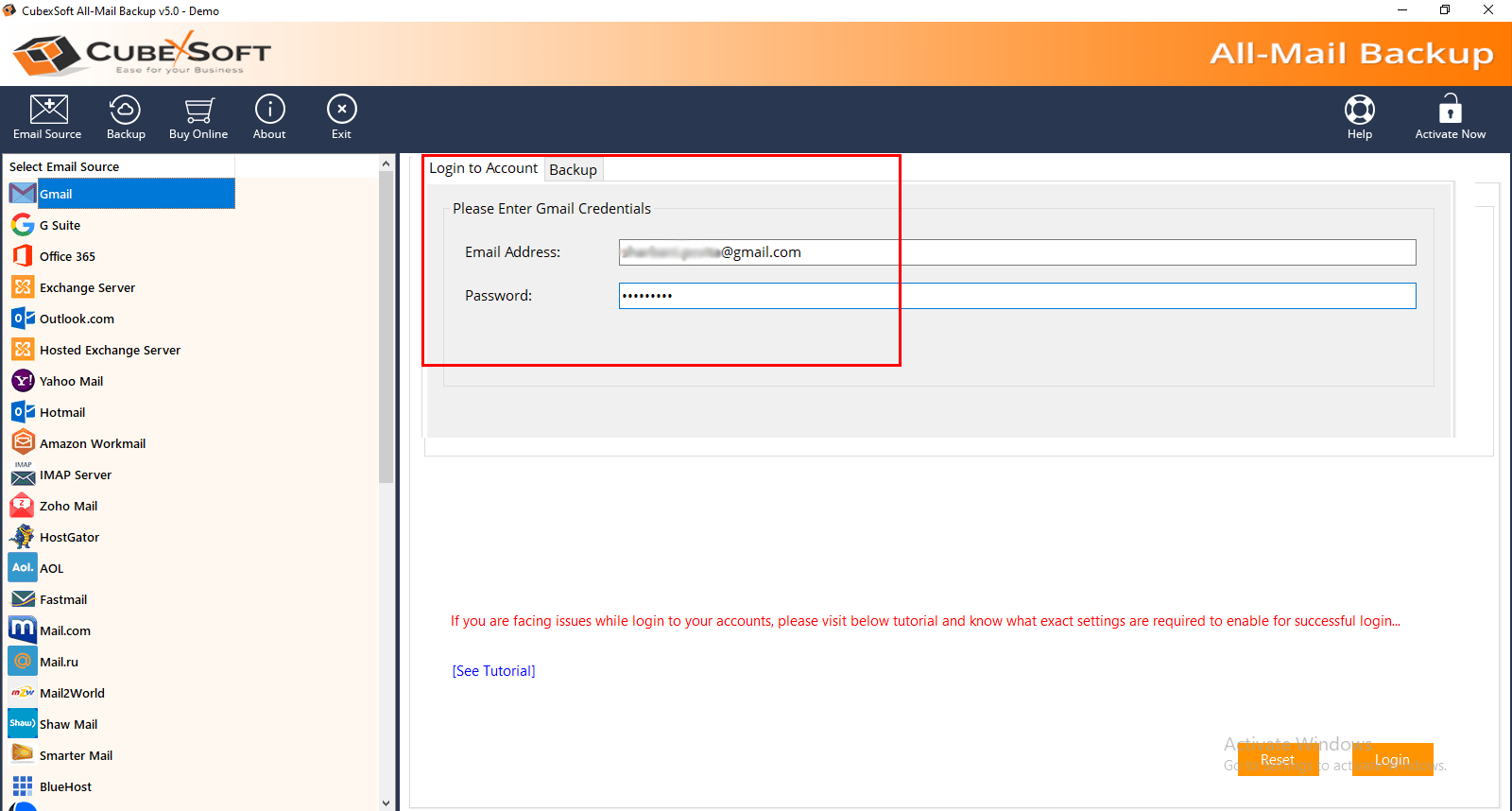Pick the Outlook.com icon
Screen dimensions: 1512x811
point(23,319)
